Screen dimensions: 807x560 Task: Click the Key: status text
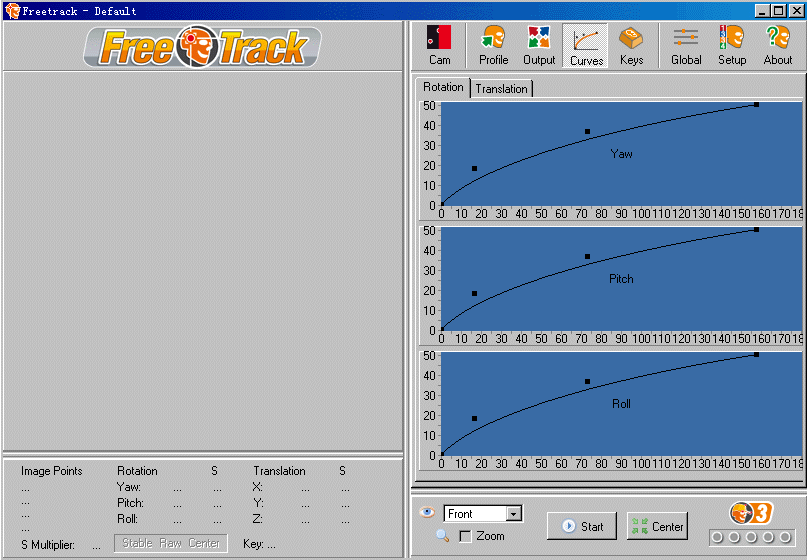259,544
